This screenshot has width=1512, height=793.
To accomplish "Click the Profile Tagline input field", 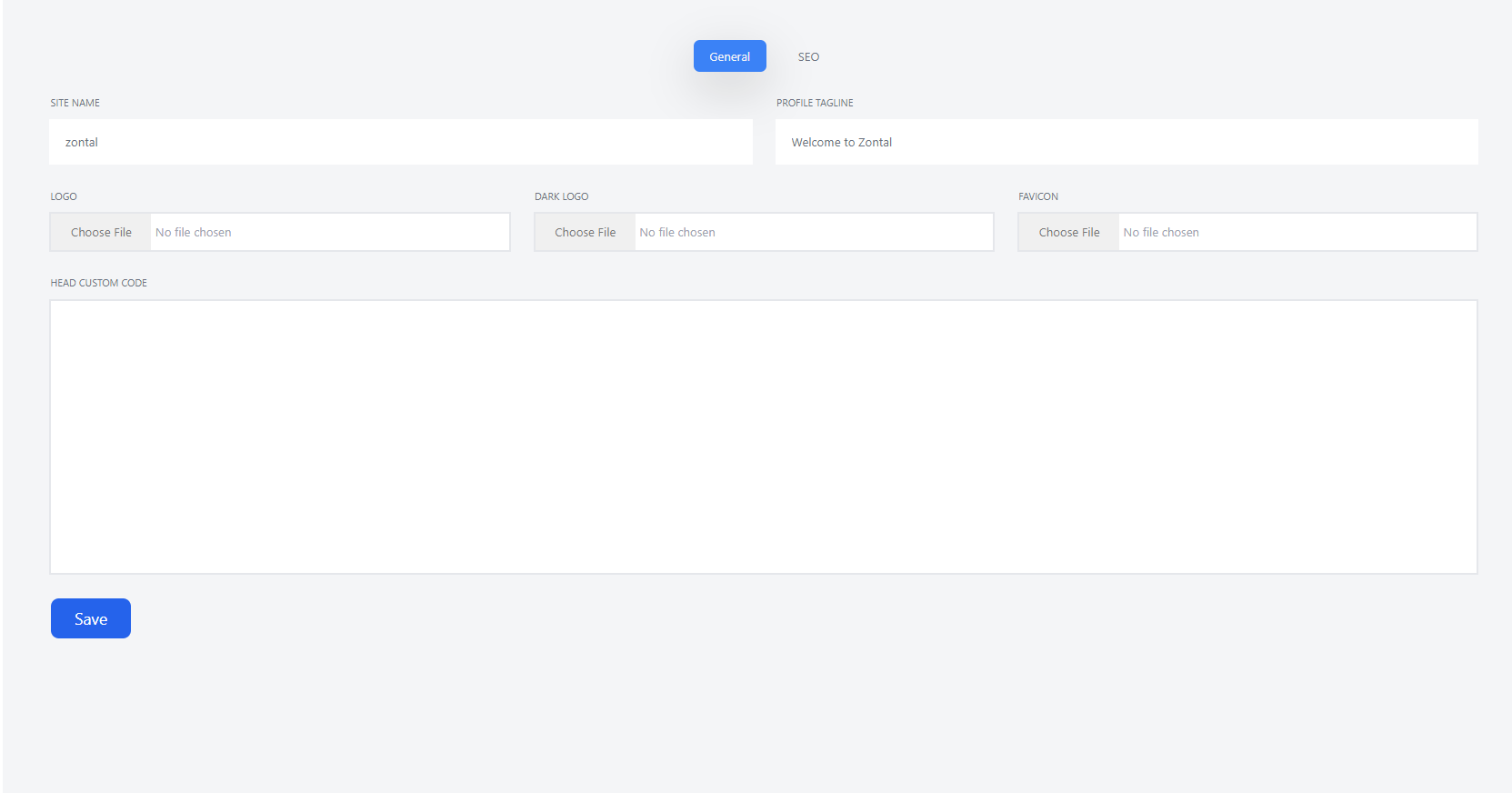I will point(1126,142).
